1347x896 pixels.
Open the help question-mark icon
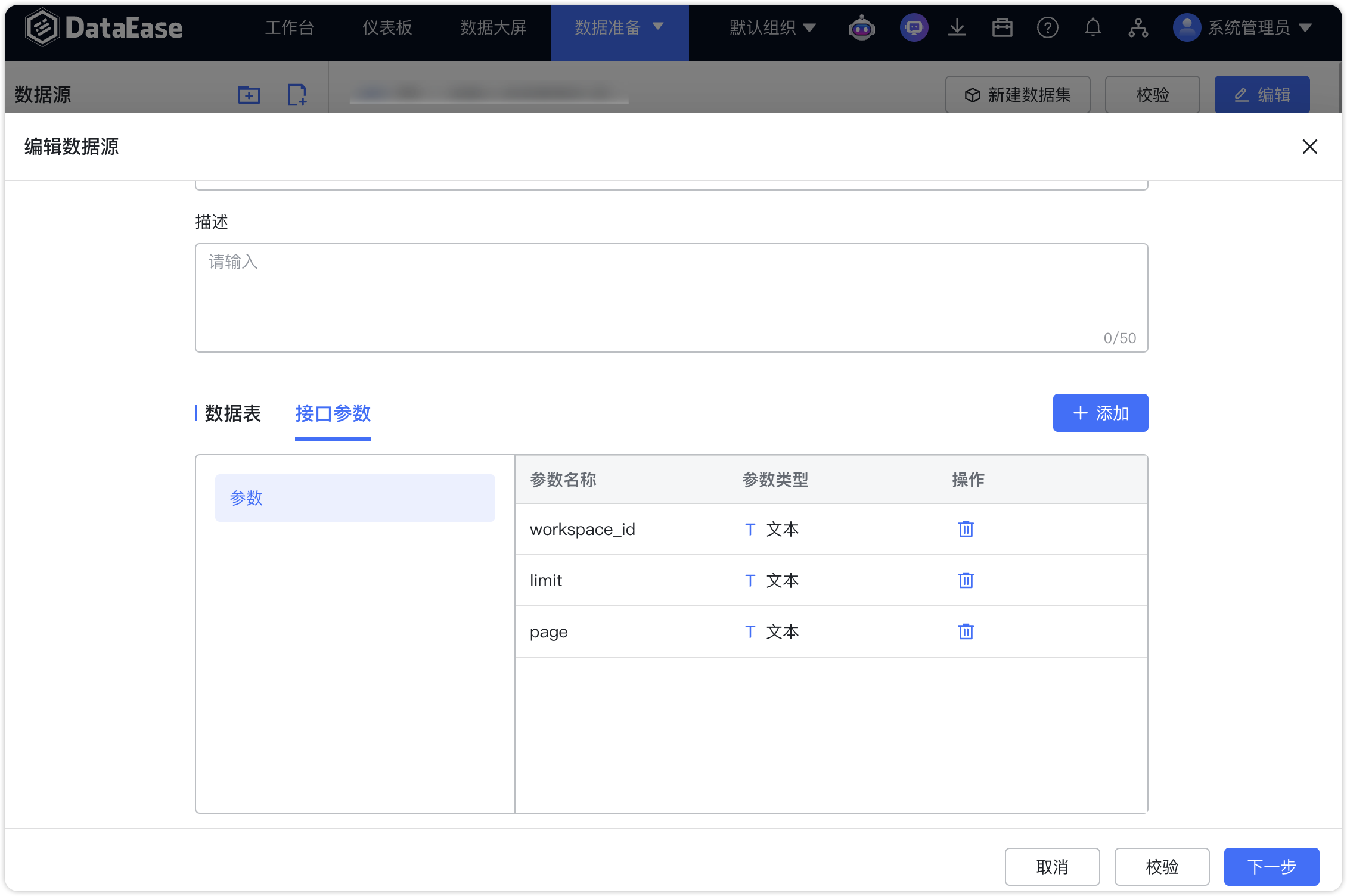click(x=1048, y=27)
